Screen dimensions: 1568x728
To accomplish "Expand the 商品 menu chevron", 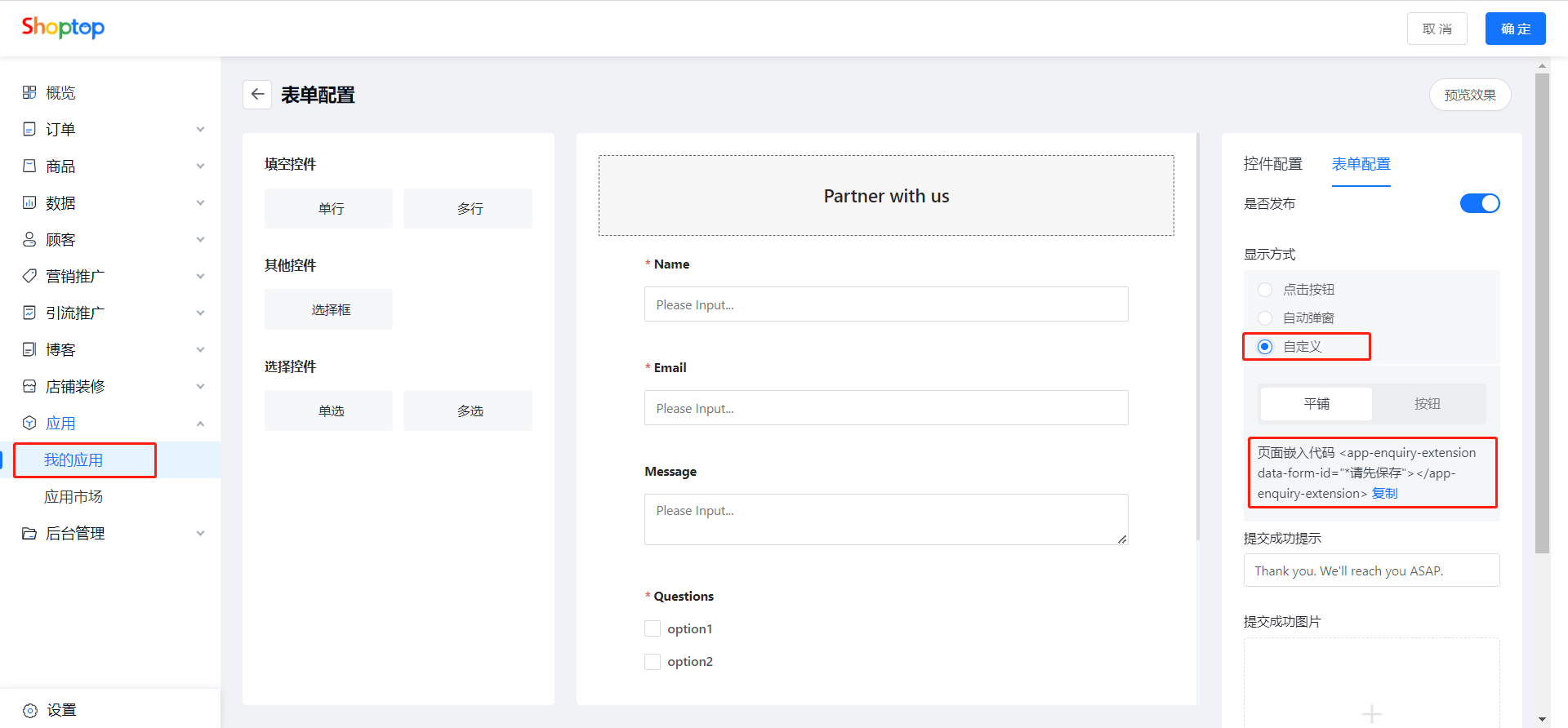I will [200, 166].
